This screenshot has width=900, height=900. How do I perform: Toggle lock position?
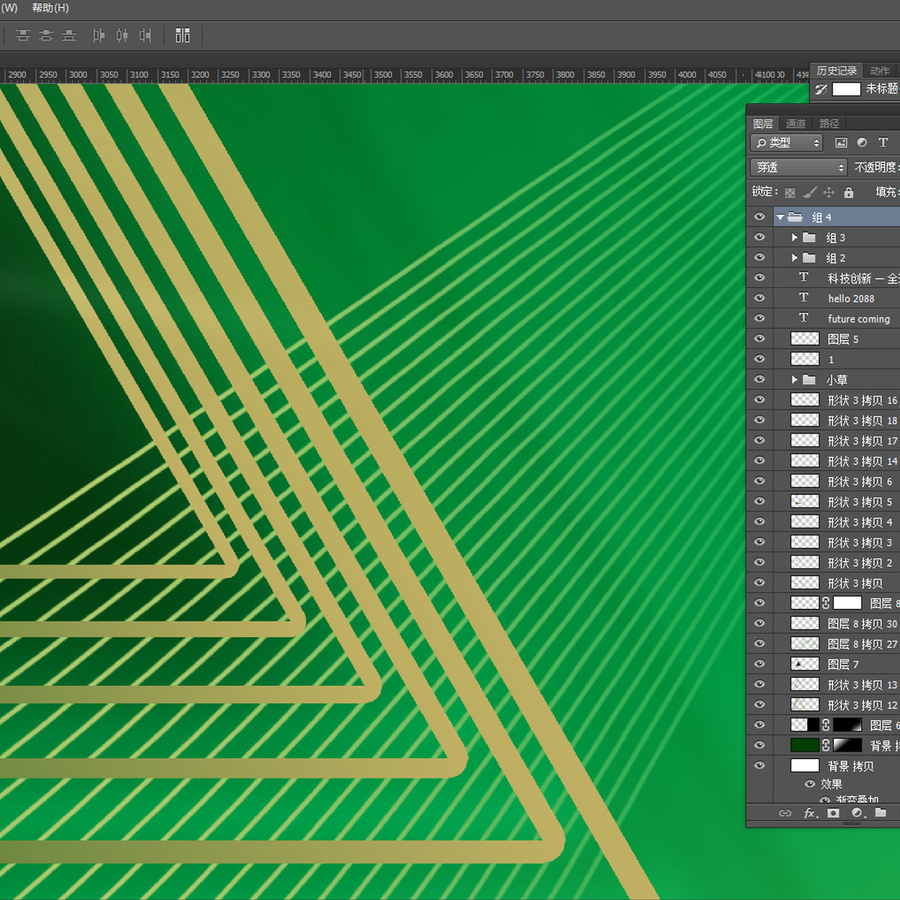pyautogui.click(x=829, y=192)
